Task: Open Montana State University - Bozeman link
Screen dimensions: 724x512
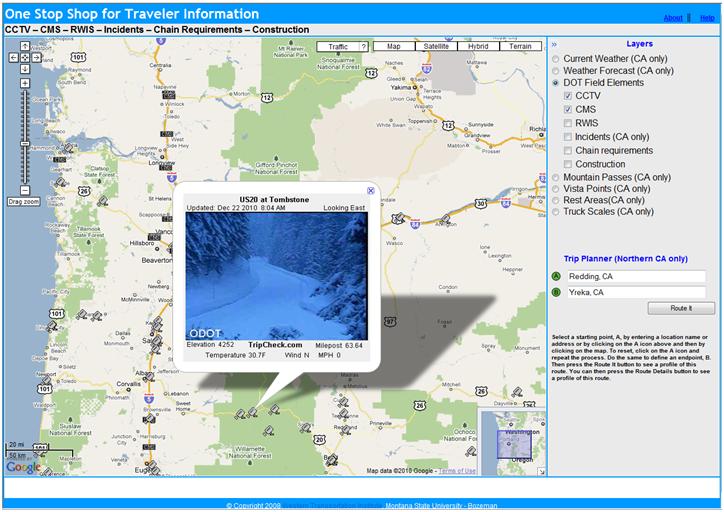Action: click(441, 506)
